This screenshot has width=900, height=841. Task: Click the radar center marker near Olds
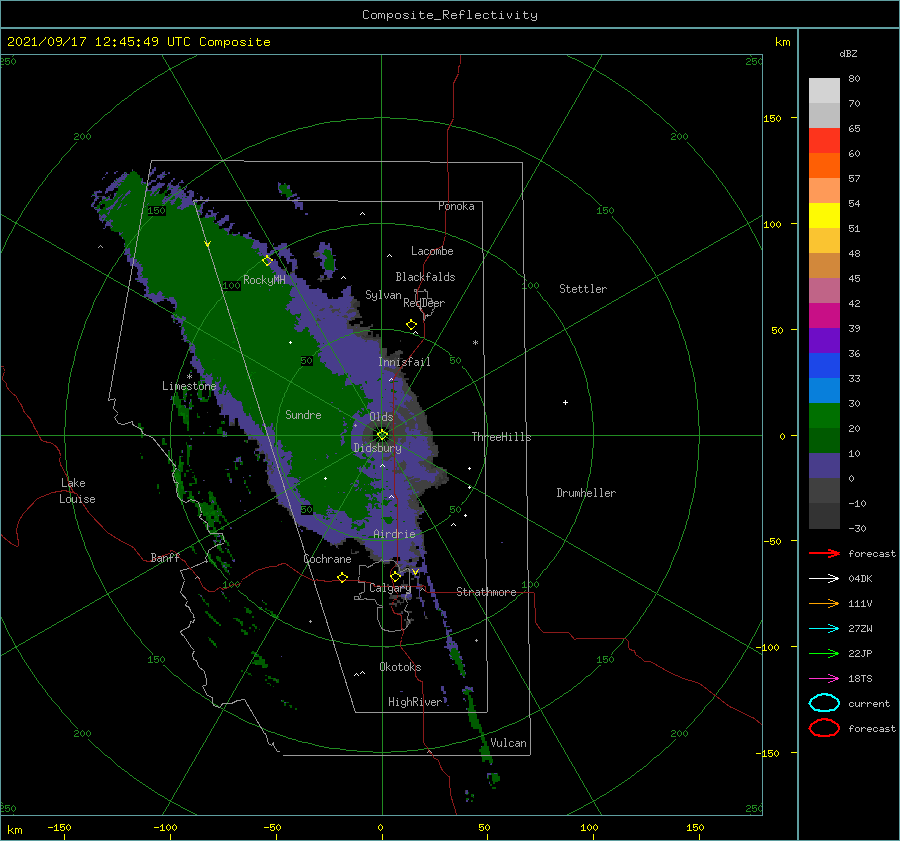click(382, 435)
